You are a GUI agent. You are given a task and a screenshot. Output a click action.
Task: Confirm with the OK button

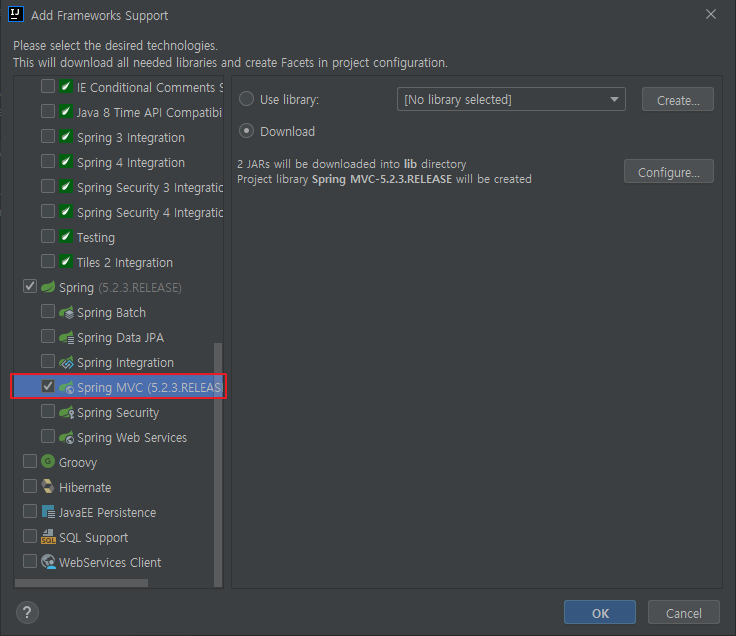tap(600, 613)
